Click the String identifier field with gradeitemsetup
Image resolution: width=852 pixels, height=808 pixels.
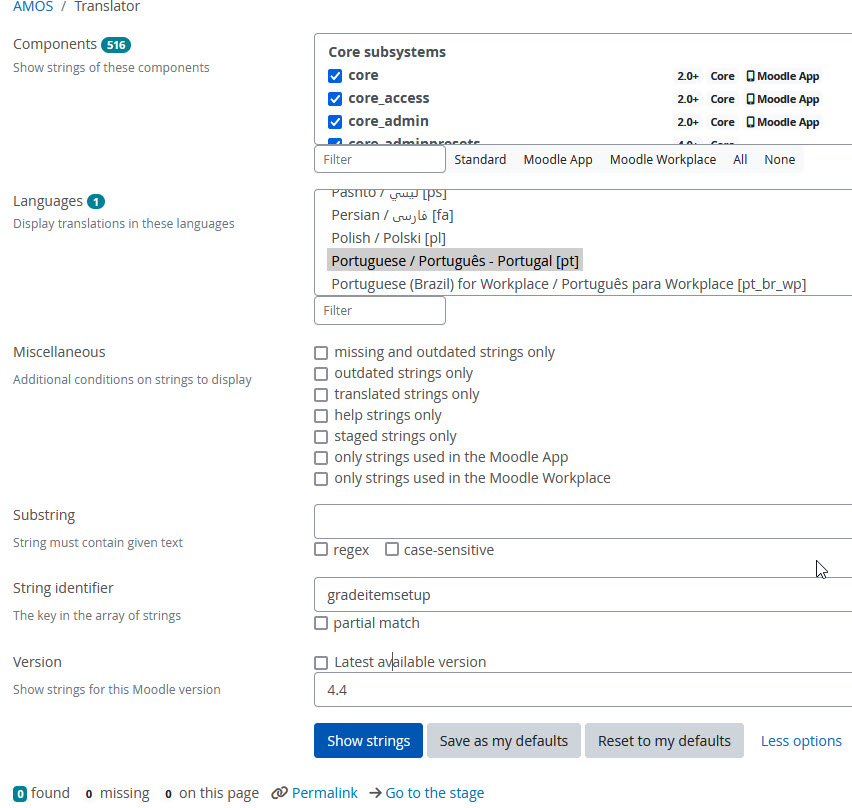(583, 594)
